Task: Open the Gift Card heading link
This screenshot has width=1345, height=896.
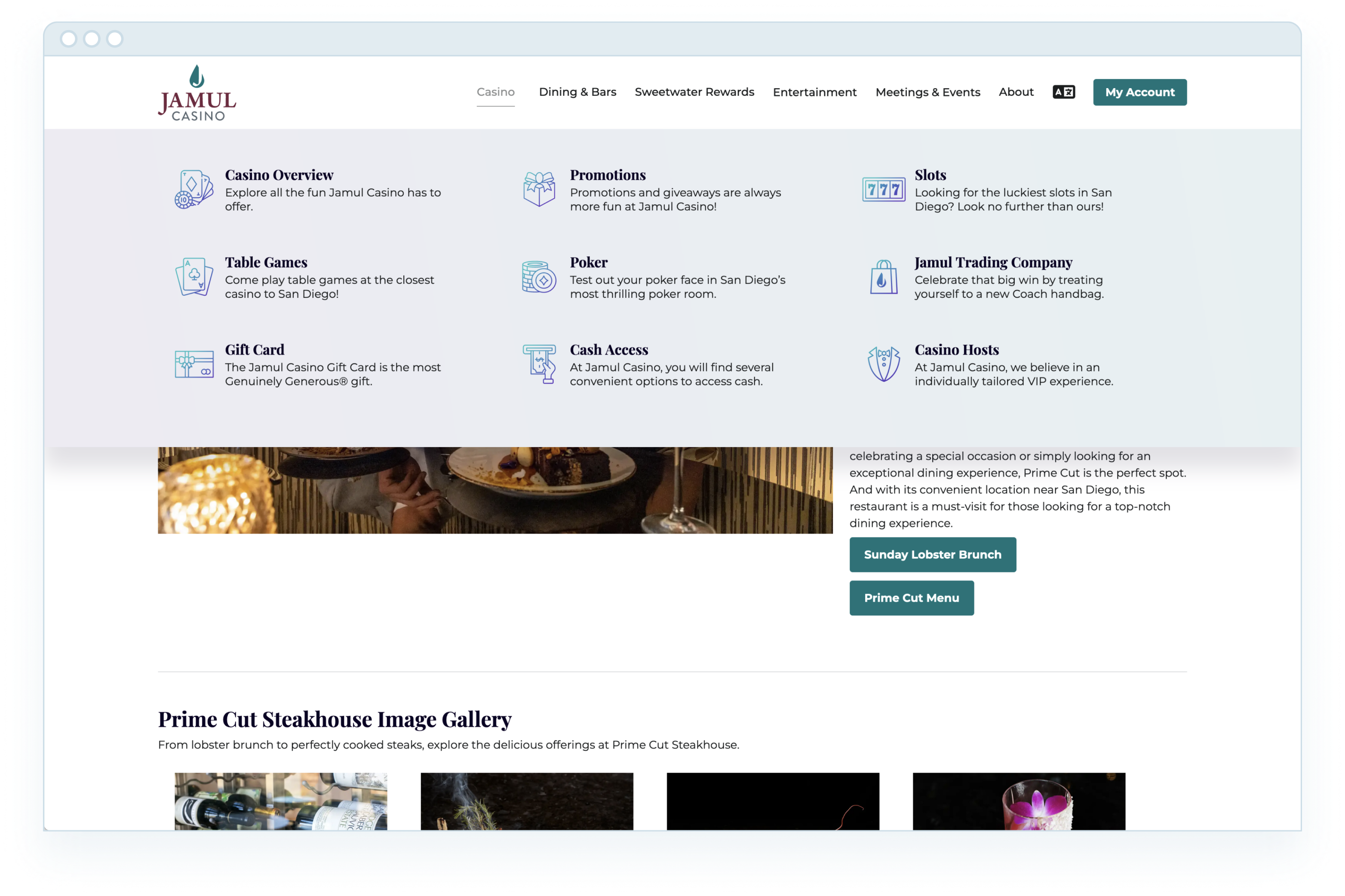Action: click(254, 350)
